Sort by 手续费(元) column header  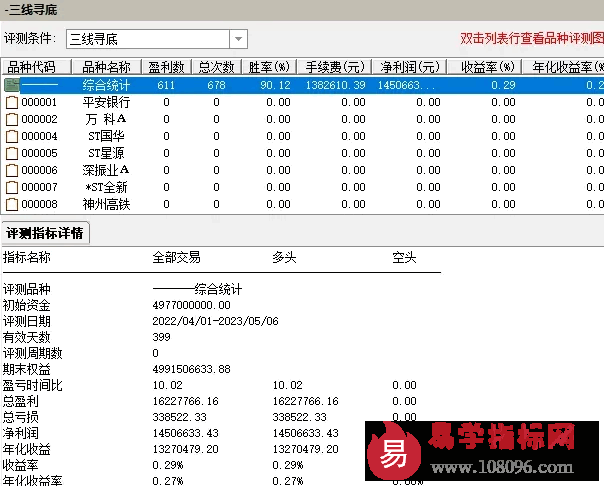coord(334,67)
